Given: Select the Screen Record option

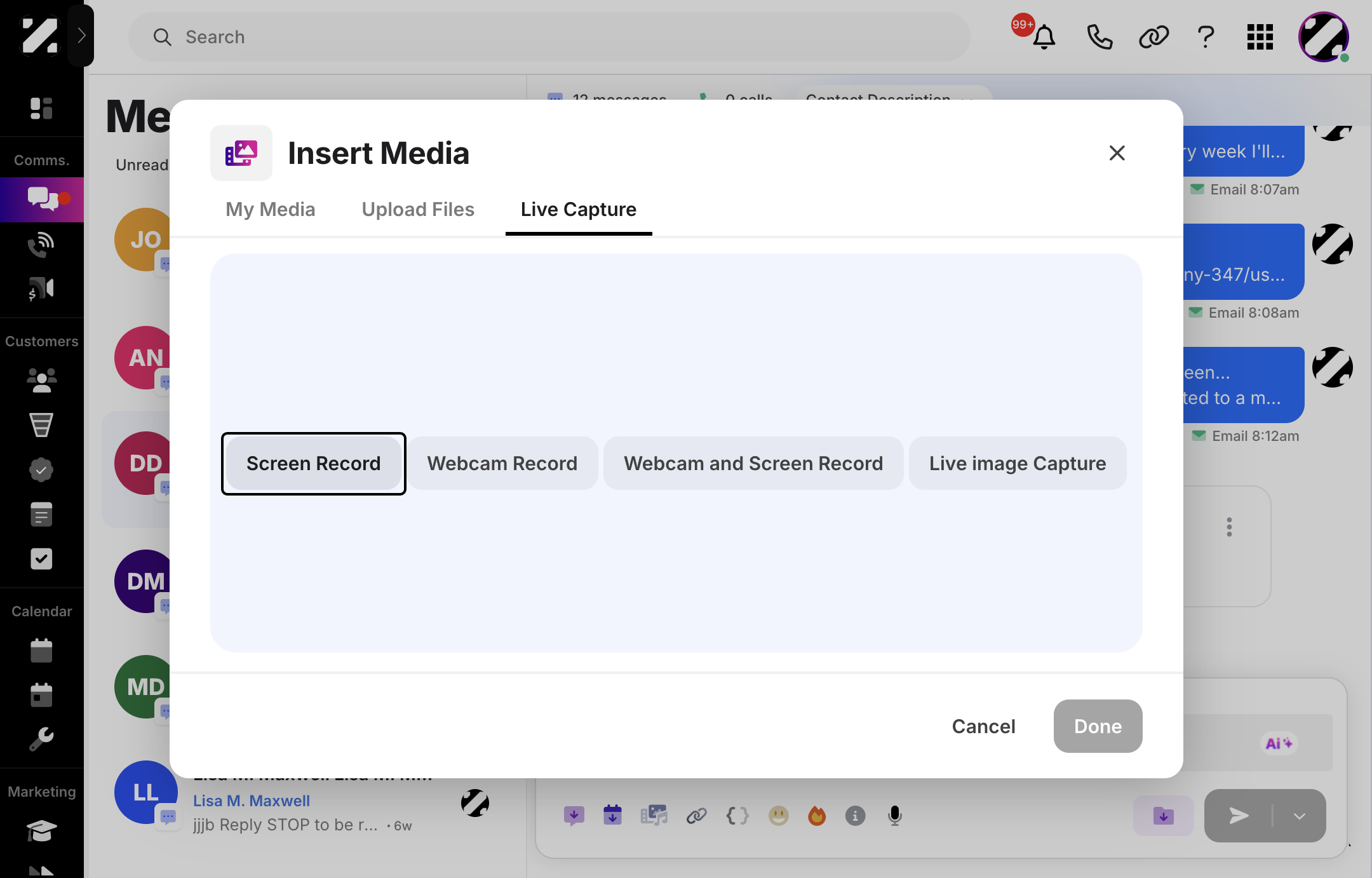Looking at the screenshot, I should point(313,464).
